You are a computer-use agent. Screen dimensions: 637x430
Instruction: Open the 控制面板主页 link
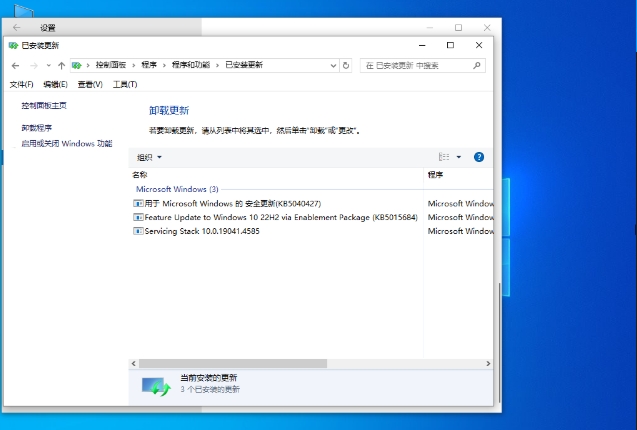(44, 105)
